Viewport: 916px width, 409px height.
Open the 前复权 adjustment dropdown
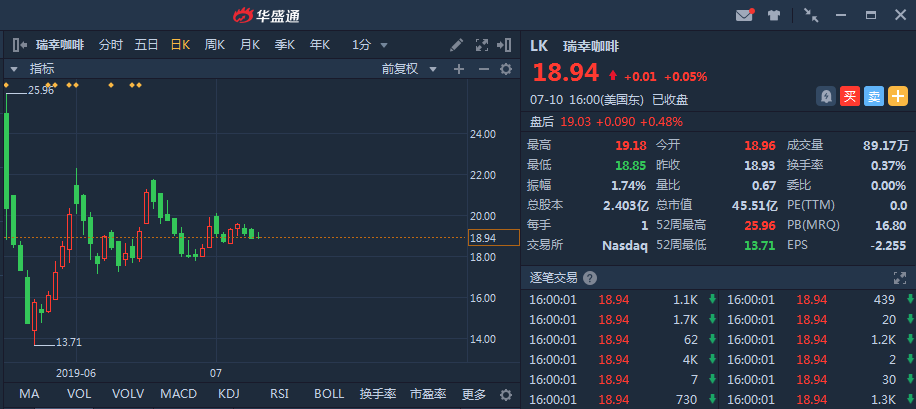tap(410, 69)
